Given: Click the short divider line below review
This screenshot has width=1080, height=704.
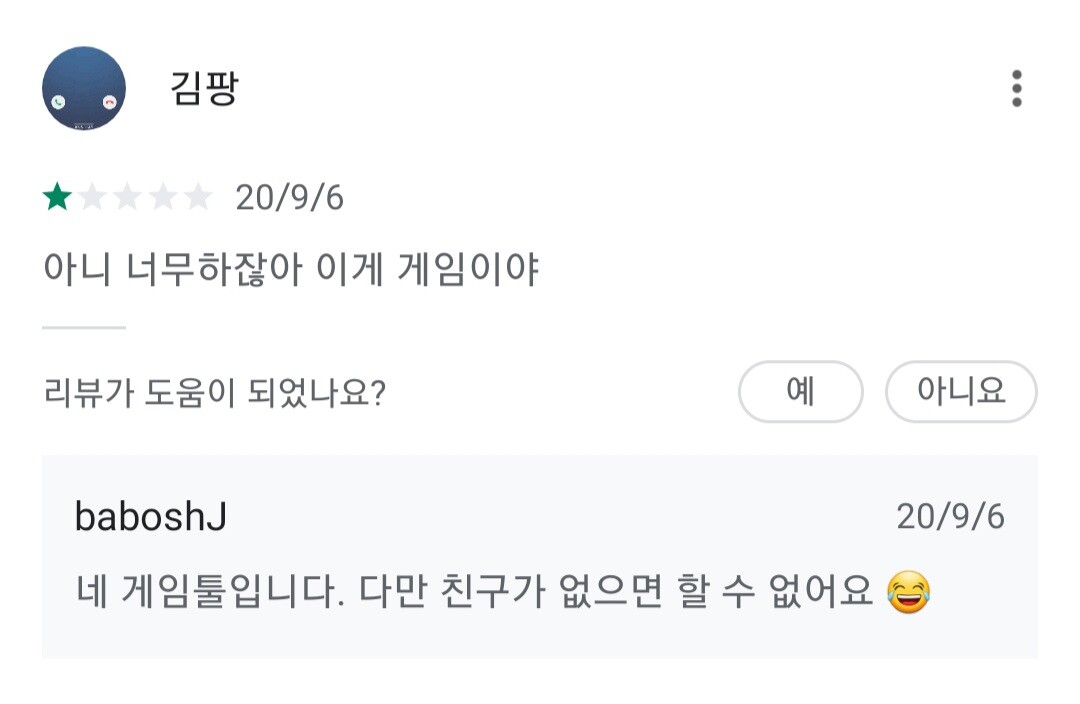Looking at the screenshot, I should (x=84, y=327).
